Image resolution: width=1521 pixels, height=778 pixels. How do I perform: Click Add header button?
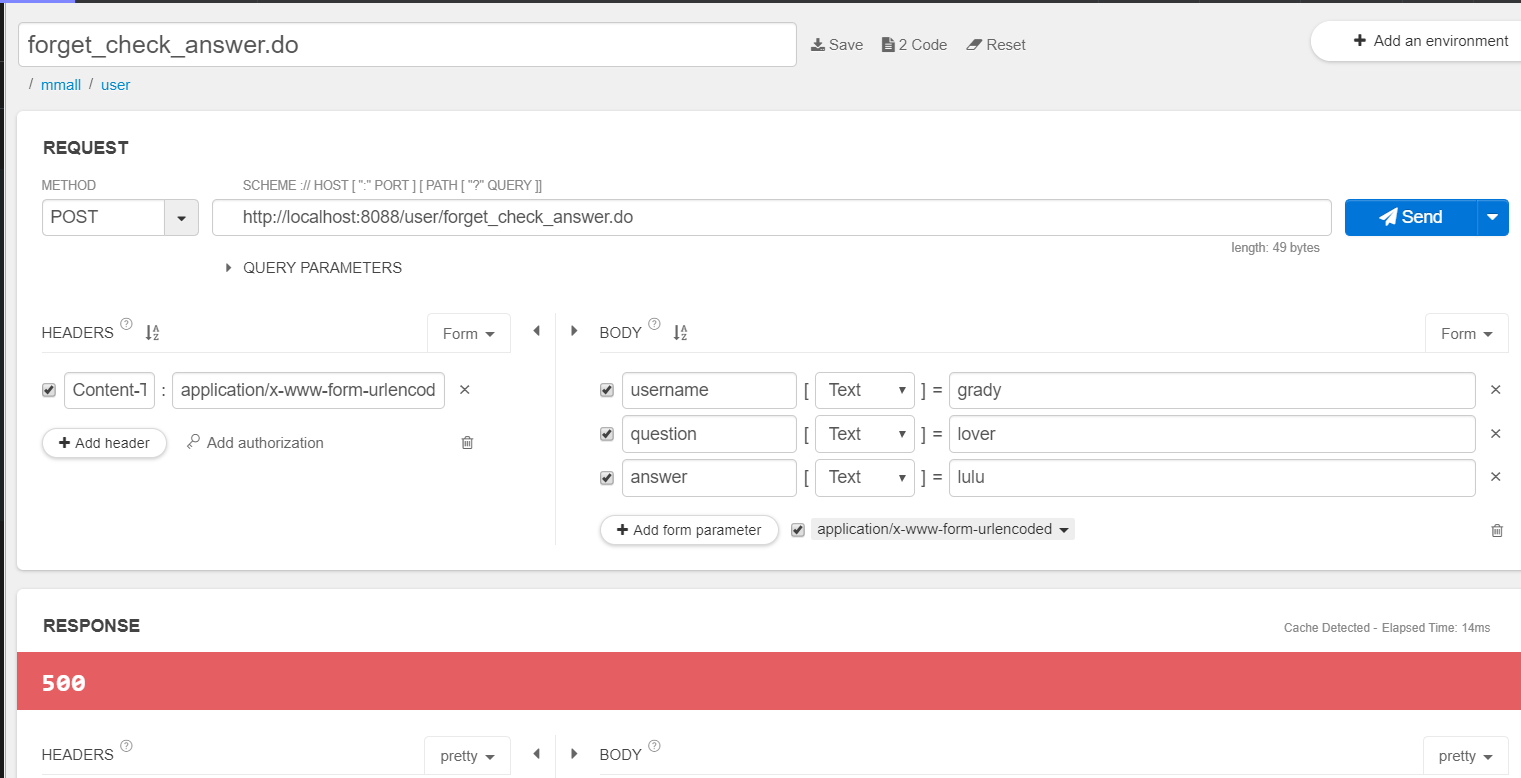point(104,443)
